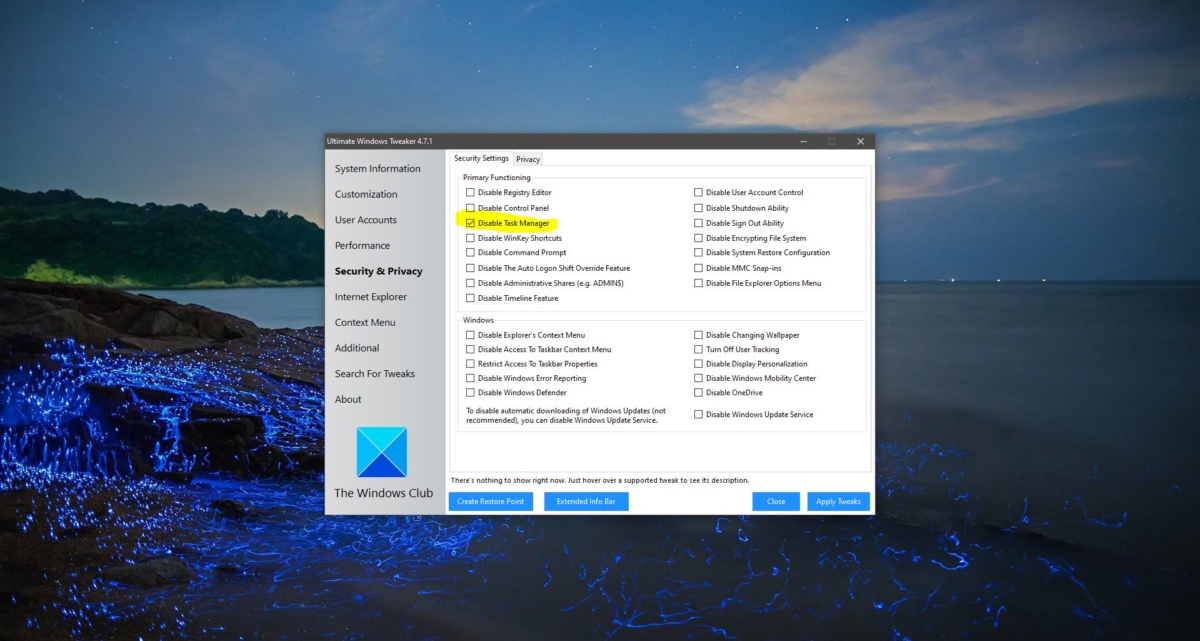
Task: Open the Extended Info Bar
Action: point(586,501)
